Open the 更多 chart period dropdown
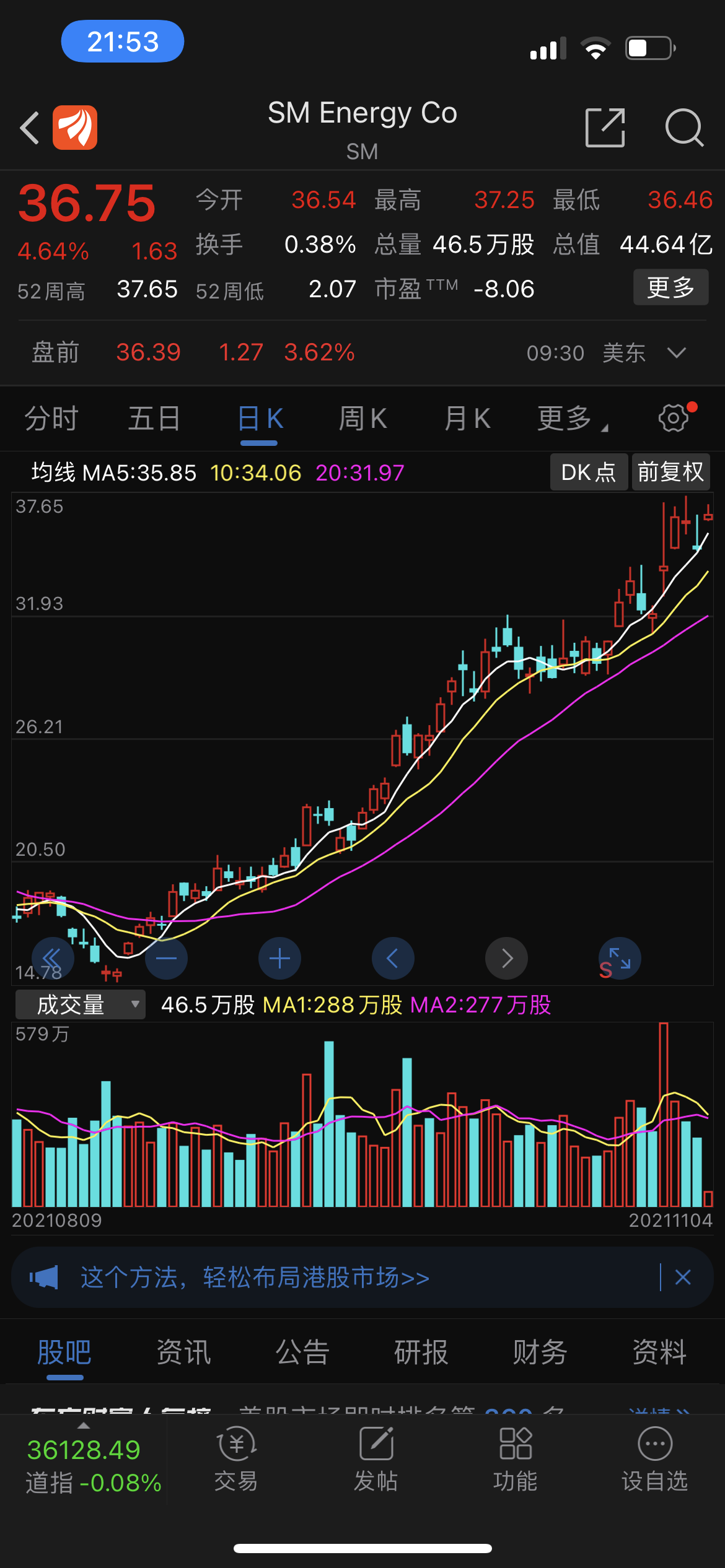725x1568 pixels. pyautogui.click(x=572, y=419)
